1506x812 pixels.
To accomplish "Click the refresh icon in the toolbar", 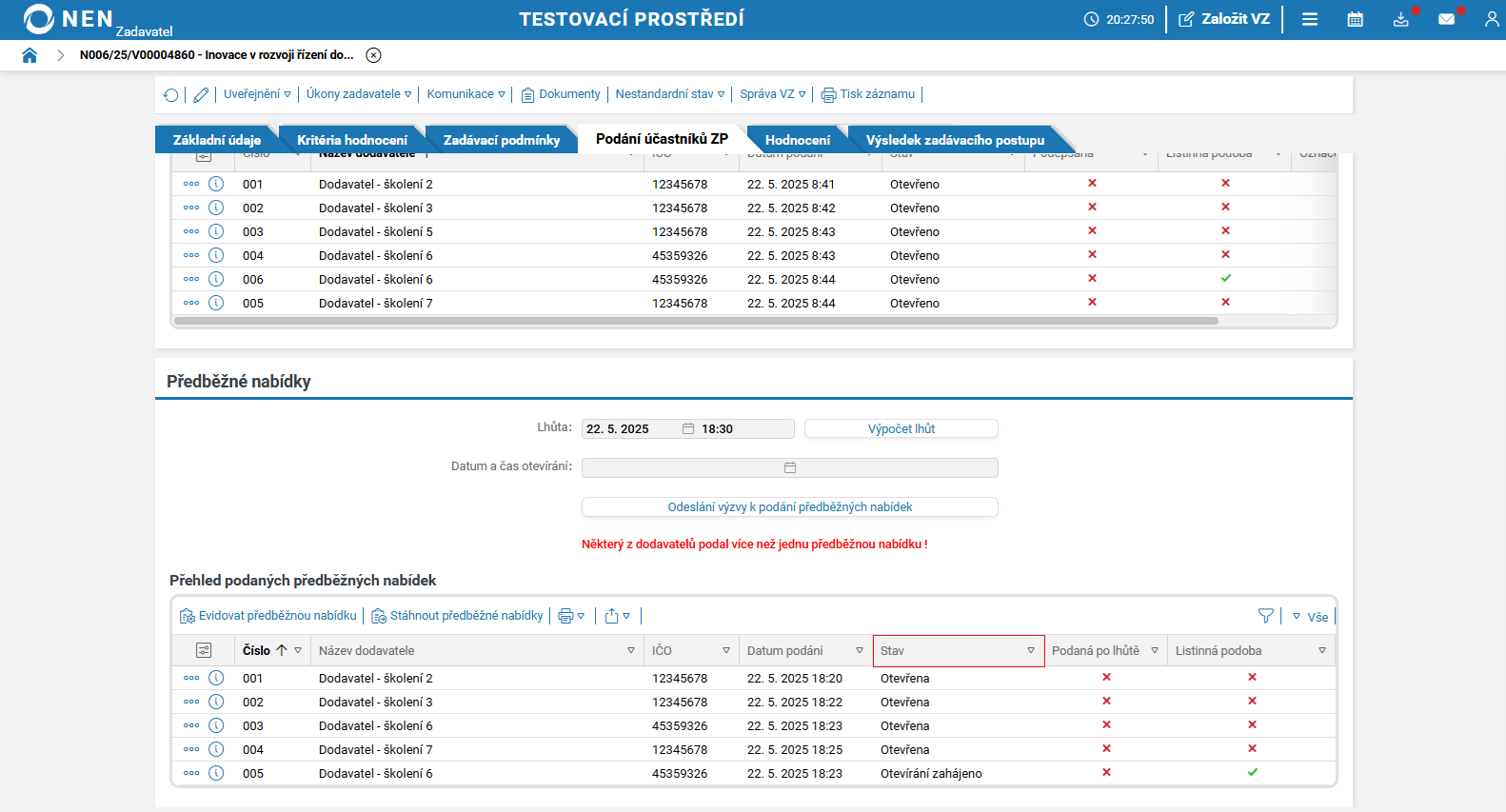I will [170, 94].
